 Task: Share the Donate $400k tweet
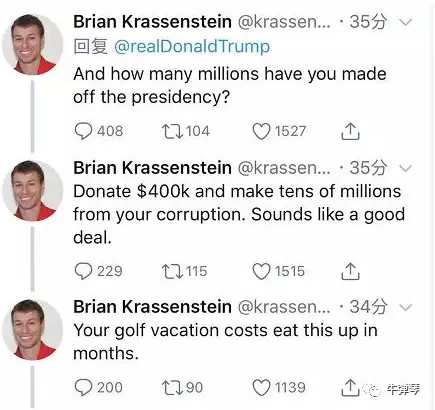click(350, 271)
